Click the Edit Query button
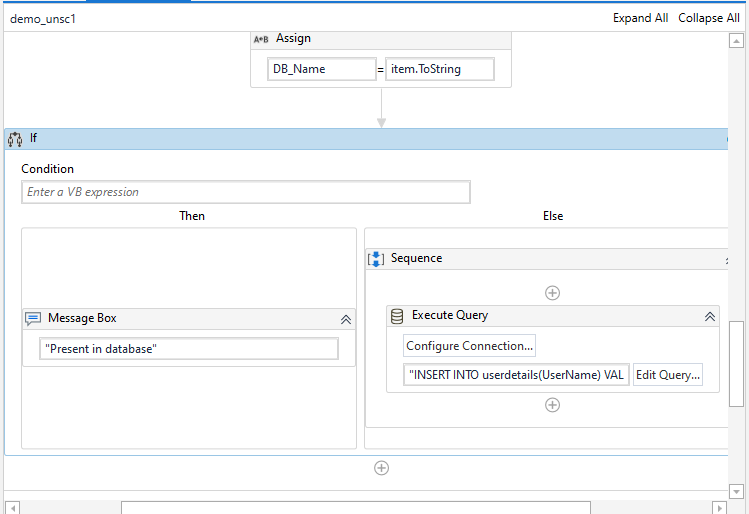Screen dimensions: 749x514 click(668, 376)
